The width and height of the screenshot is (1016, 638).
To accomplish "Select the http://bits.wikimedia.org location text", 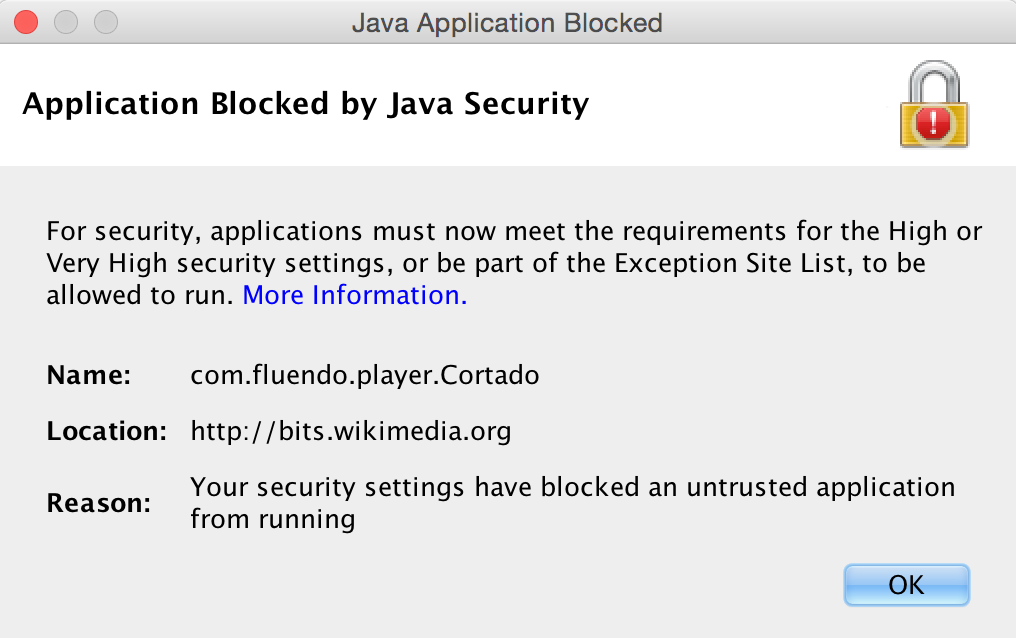I will point(351,432).
